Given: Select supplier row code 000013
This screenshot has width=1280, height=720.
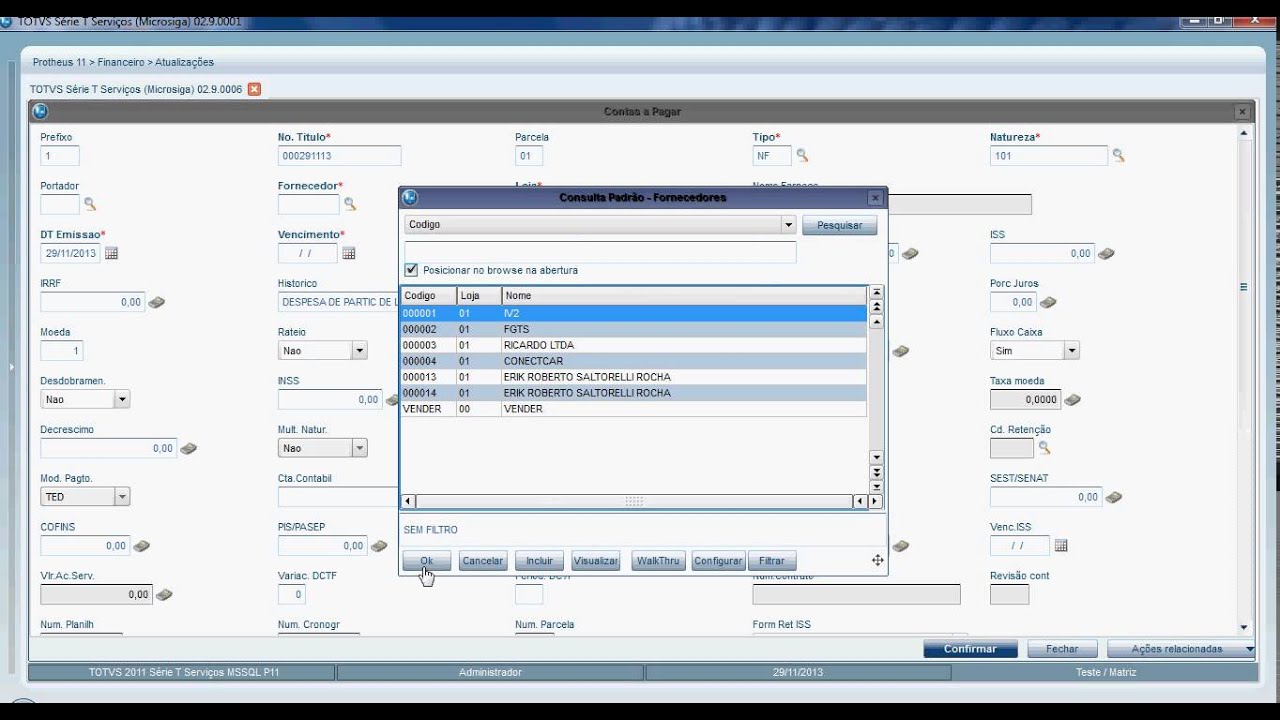Looking at the screenshot, I should (634, 377).
